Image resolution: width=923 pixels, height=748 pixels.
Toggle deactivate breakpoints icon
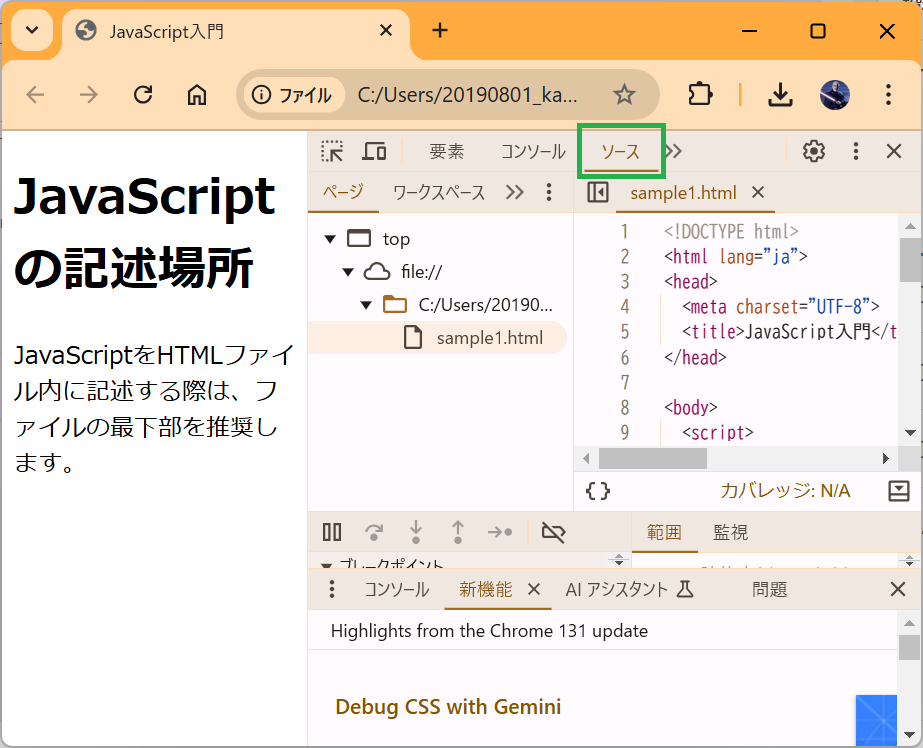[553, 533]
